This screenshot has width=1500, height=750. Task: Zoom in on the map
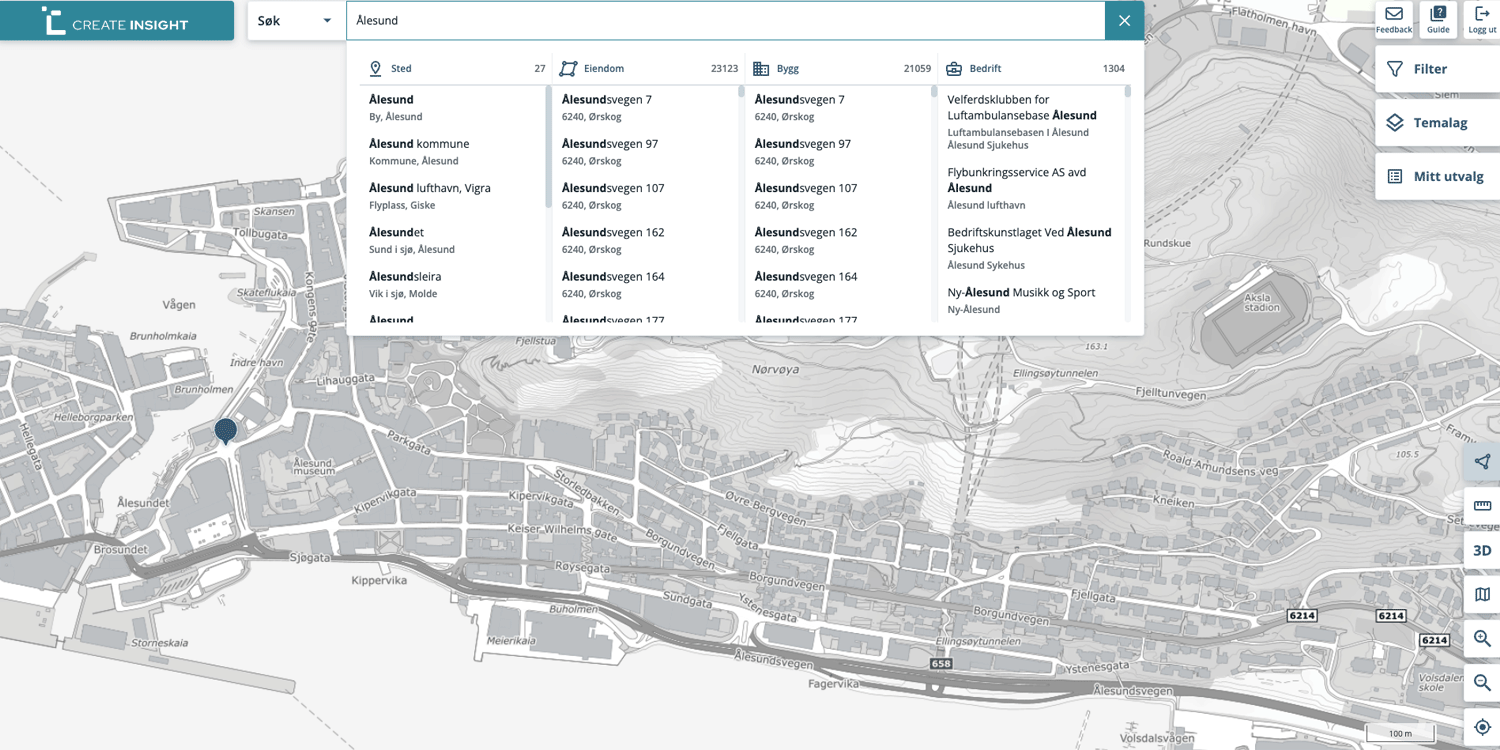tap(1482, 638)
